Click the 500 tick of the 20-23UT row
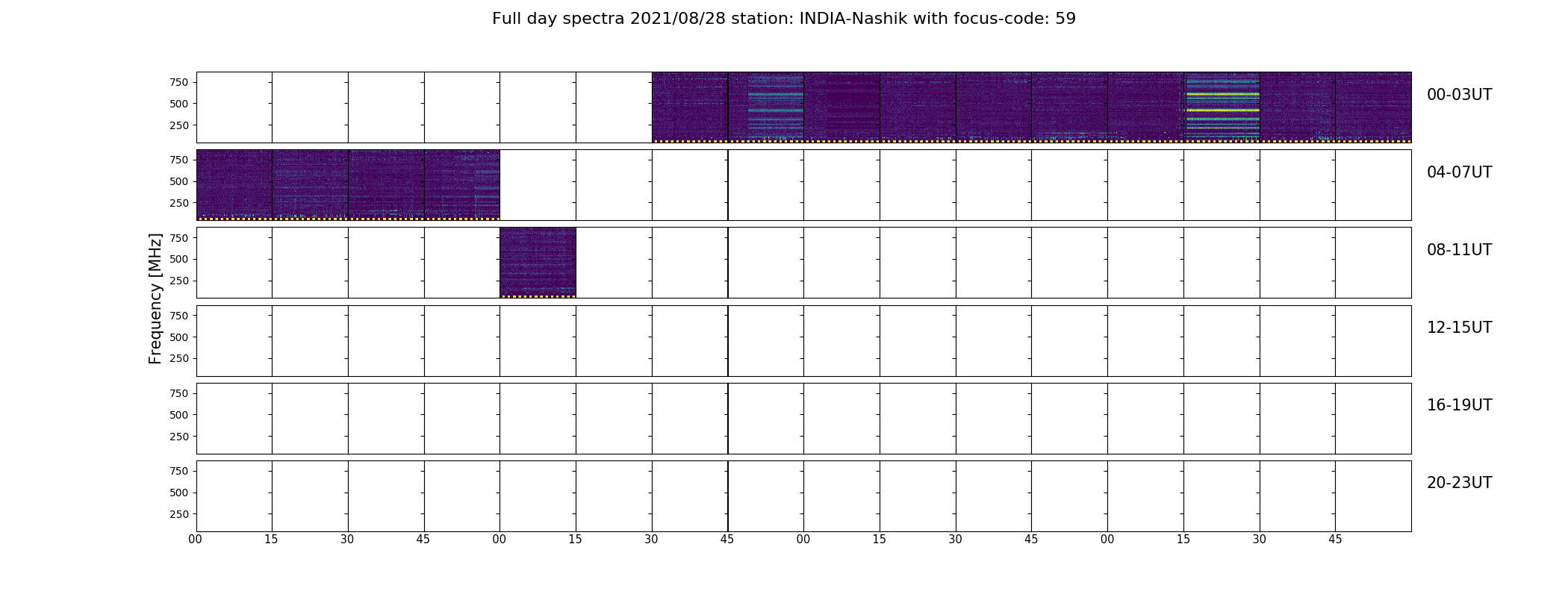This screenshot has width=1568, height=597. pyautogui.click(x=179, y=493)
